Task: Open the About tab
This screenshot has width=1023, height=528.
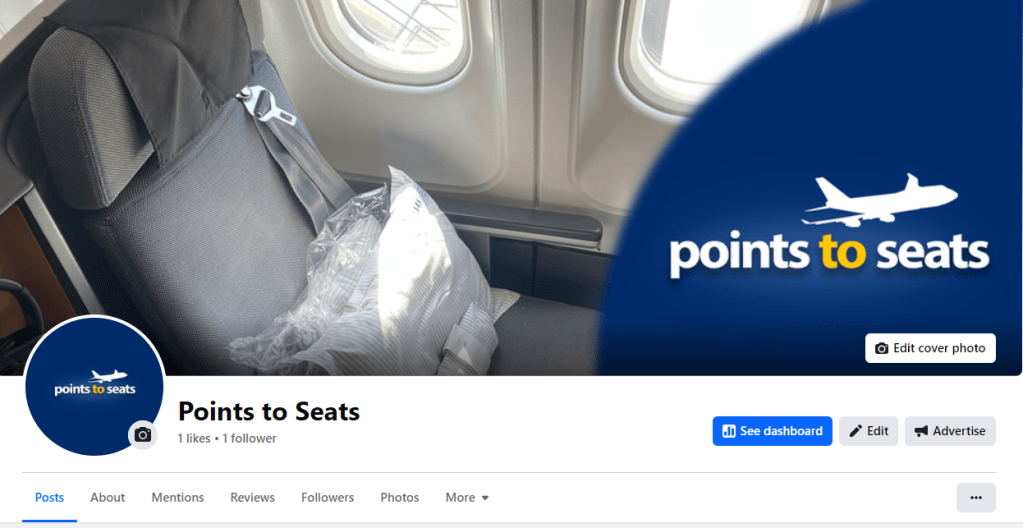Action: coord(108,497)
